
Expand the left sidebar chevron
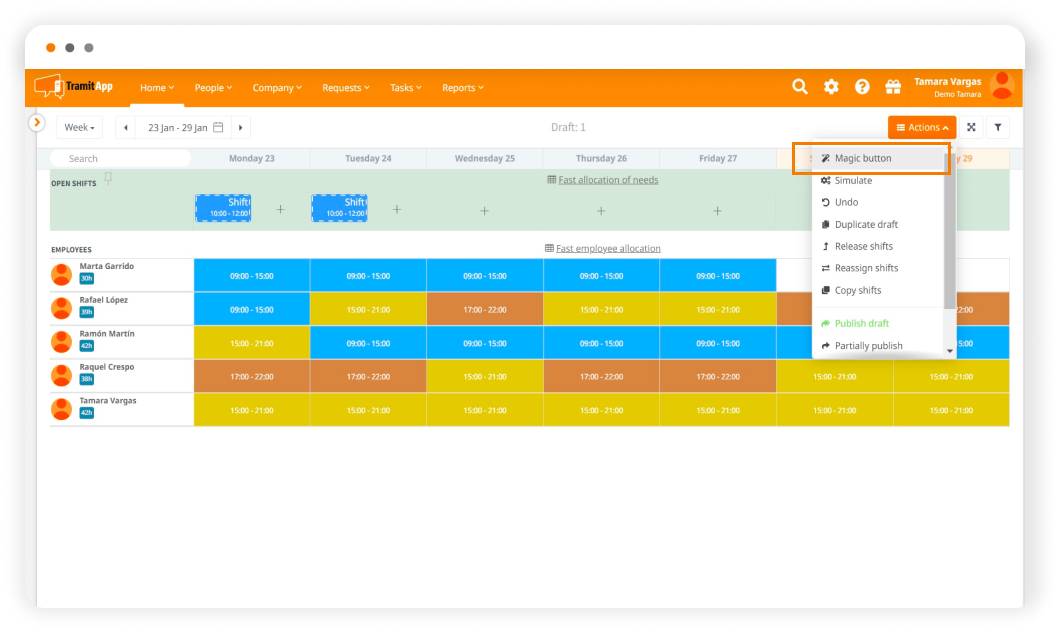coord(37,122)
